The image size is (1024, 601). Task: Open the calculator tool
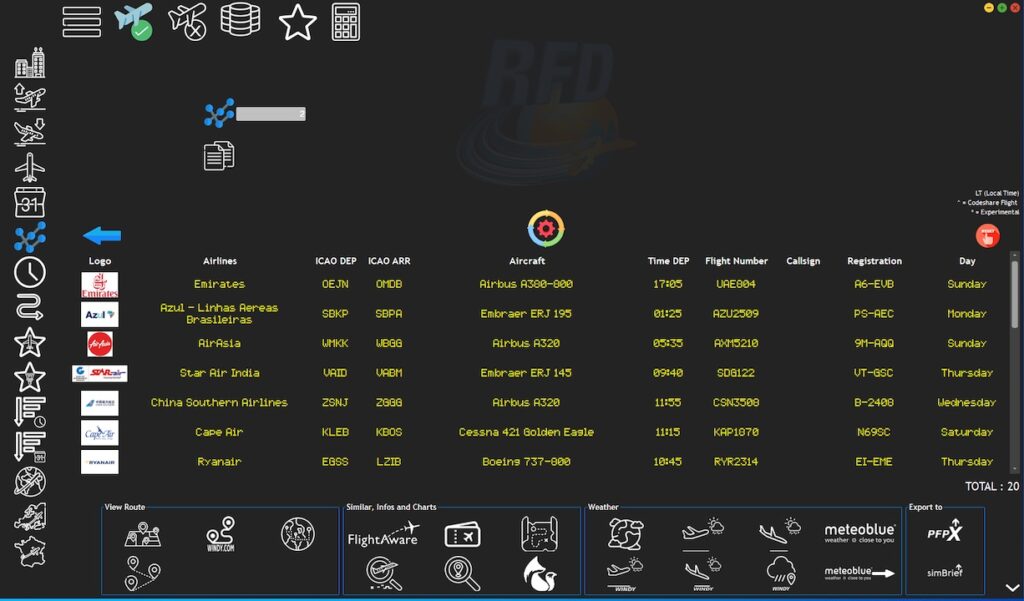345,22
